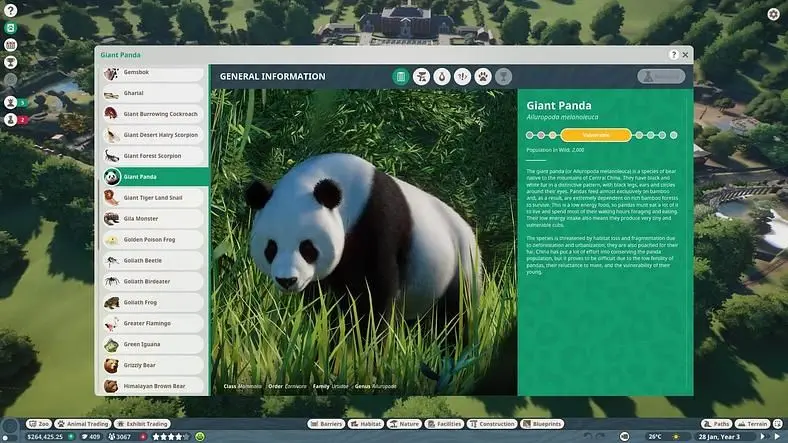This screenshot has width=788, height=443.
Task: Select Gharial in the animal list
Action: (153, 93)
